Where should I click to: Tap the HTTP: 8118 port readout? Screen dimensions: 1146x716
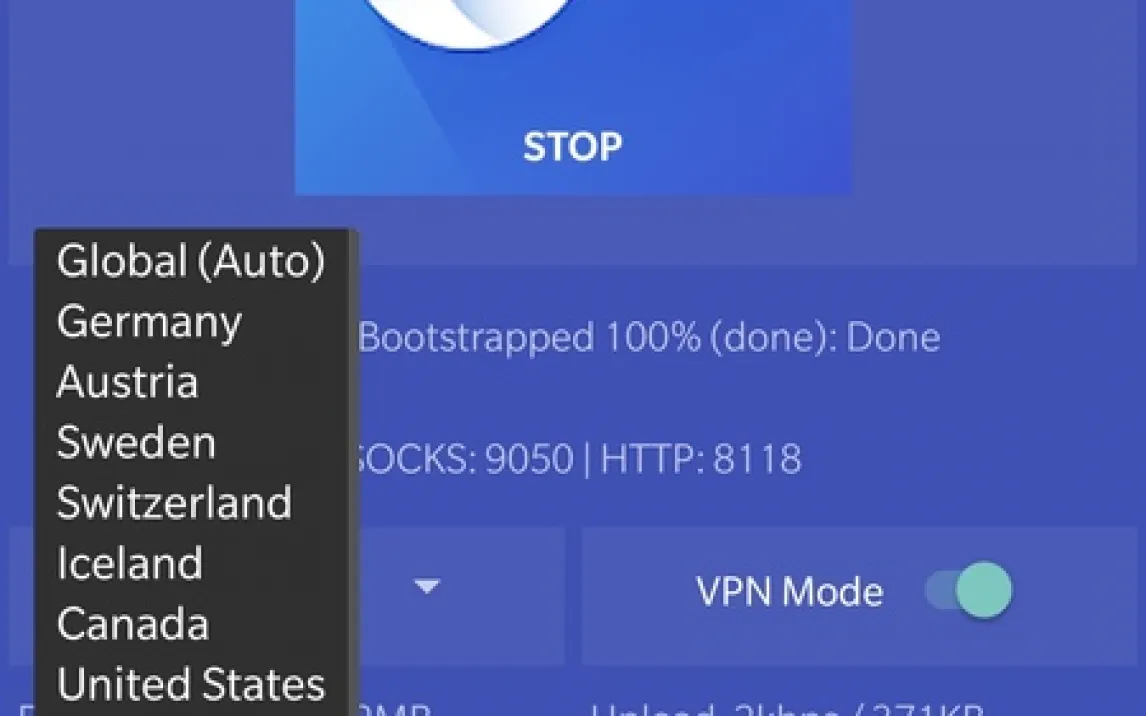click(701, 460)
